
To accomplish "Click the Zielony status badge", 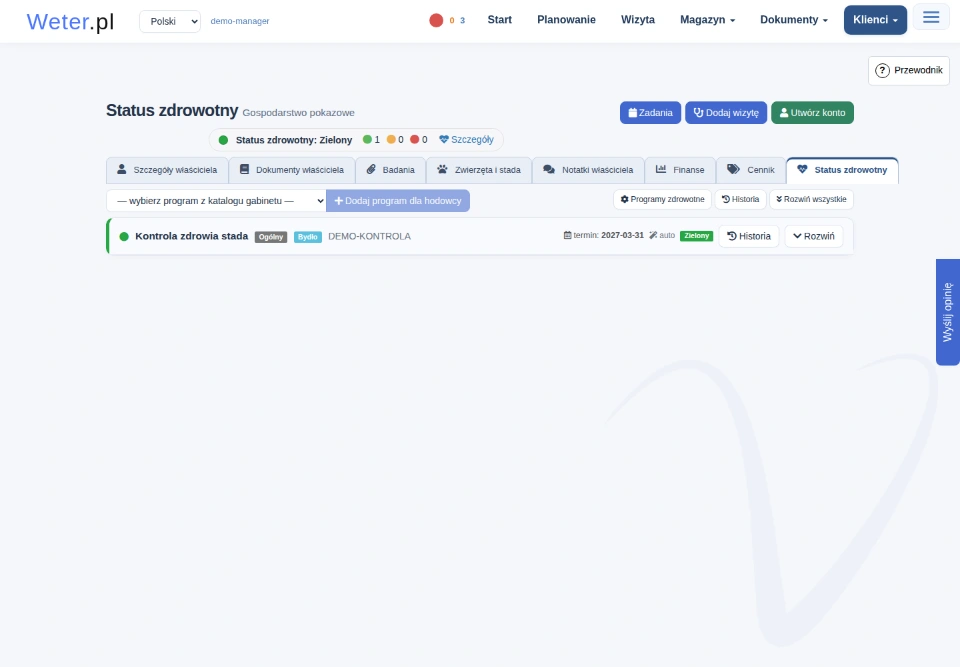I will pyautogui.click(x=697, y=236).
